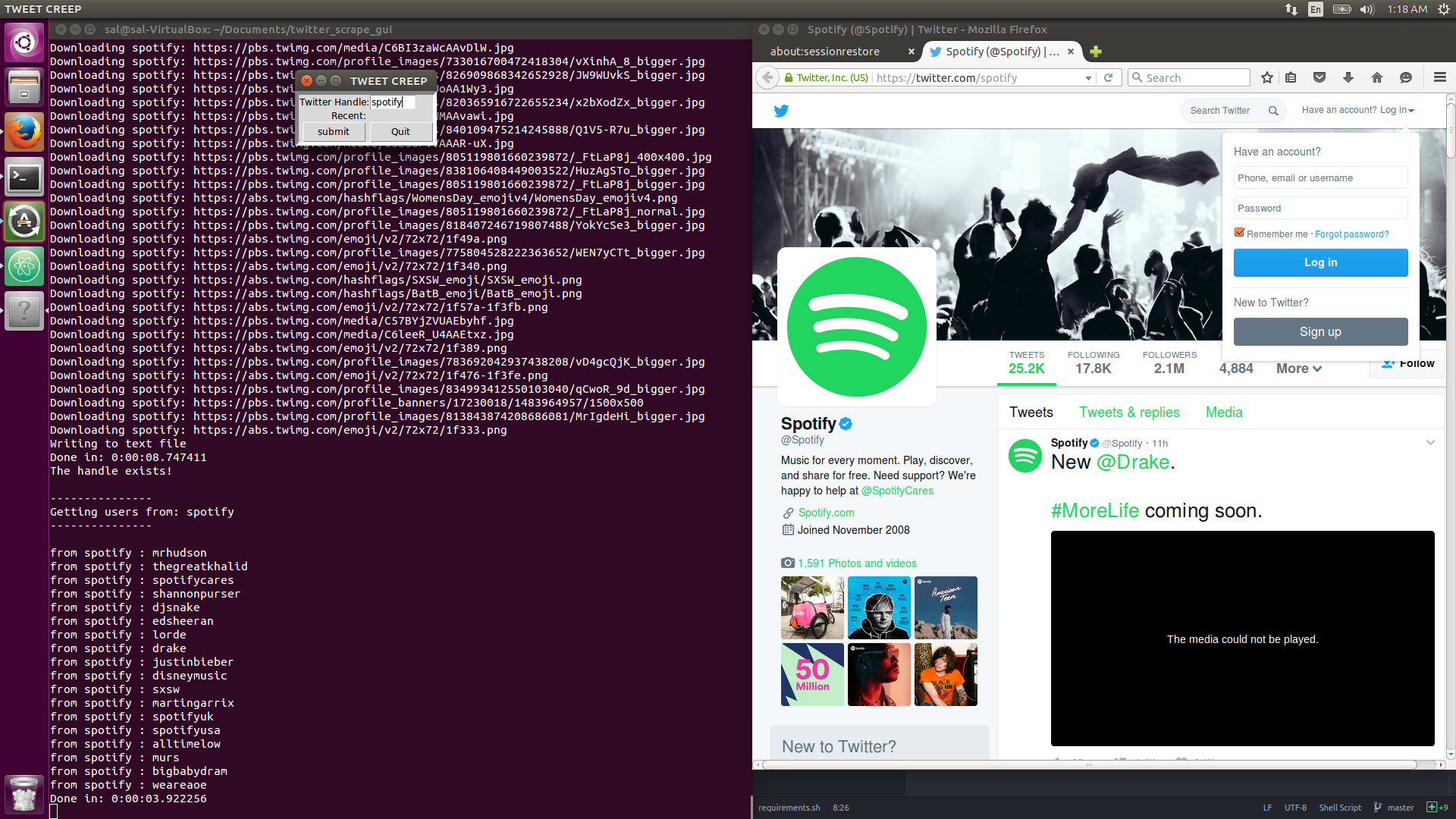Image resolution: width=1456 pixels, height=819 pixels.
Task: Open keyboard language En indicator
Action: pos(1316,9)
